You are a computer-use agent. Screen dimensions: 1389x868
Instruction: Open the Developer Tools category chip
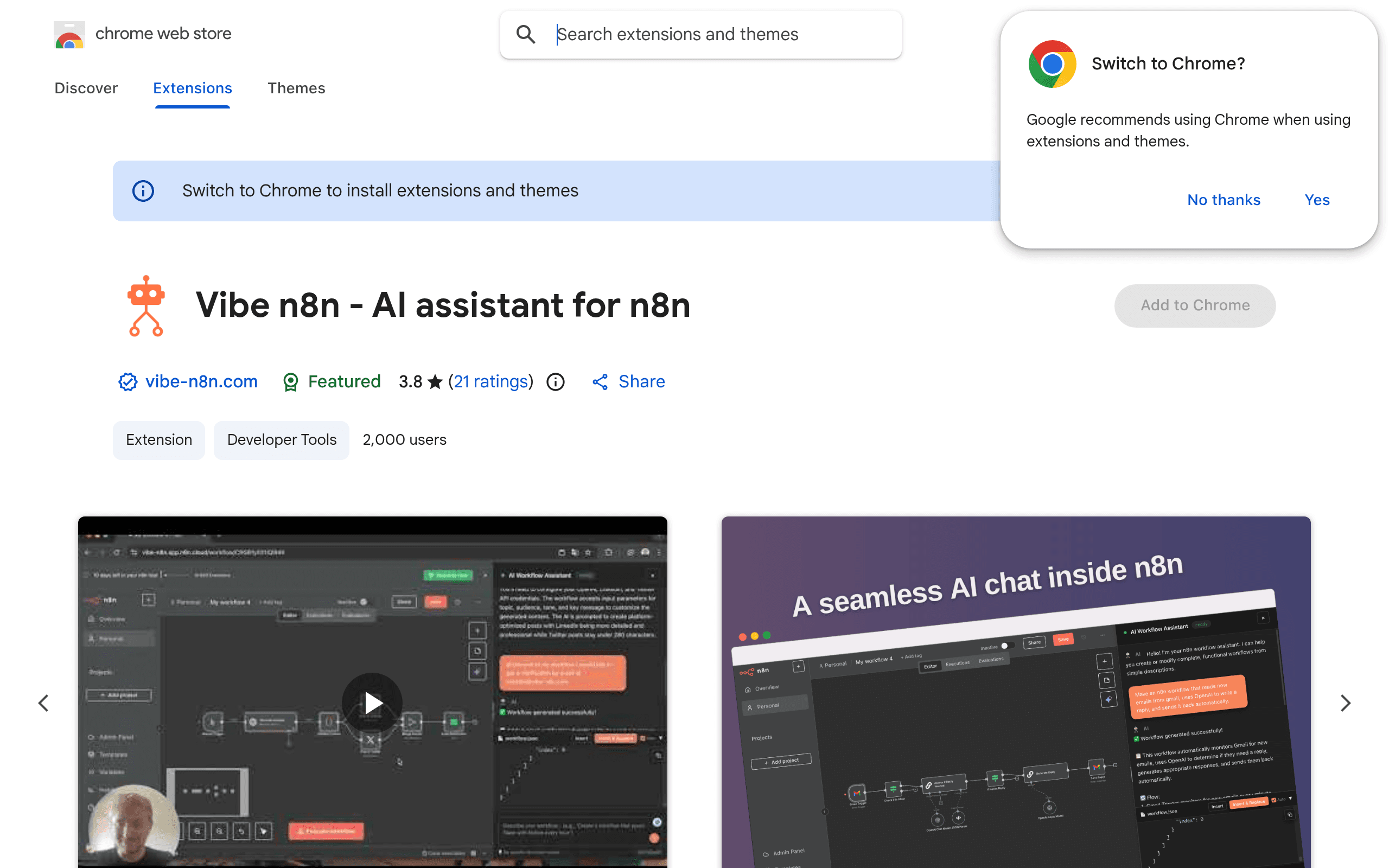pos(282,440)
